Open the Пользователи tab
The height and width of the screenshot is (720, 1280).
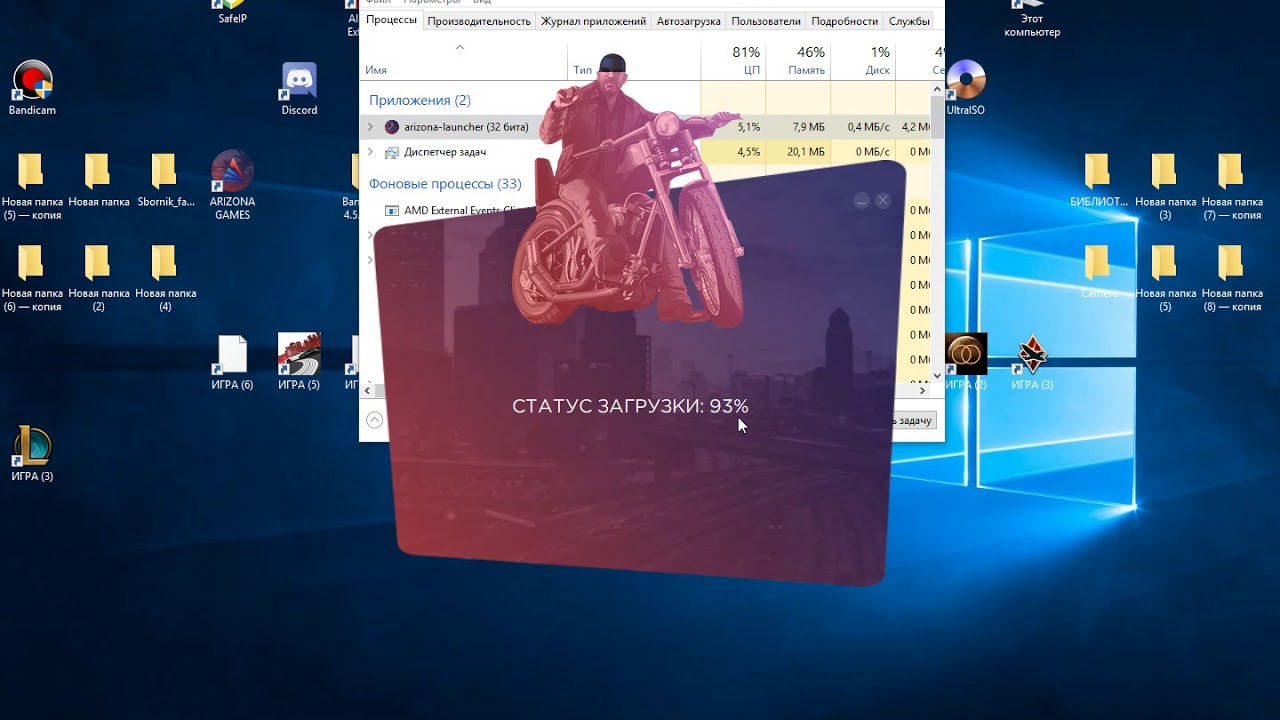click(766, 21)
